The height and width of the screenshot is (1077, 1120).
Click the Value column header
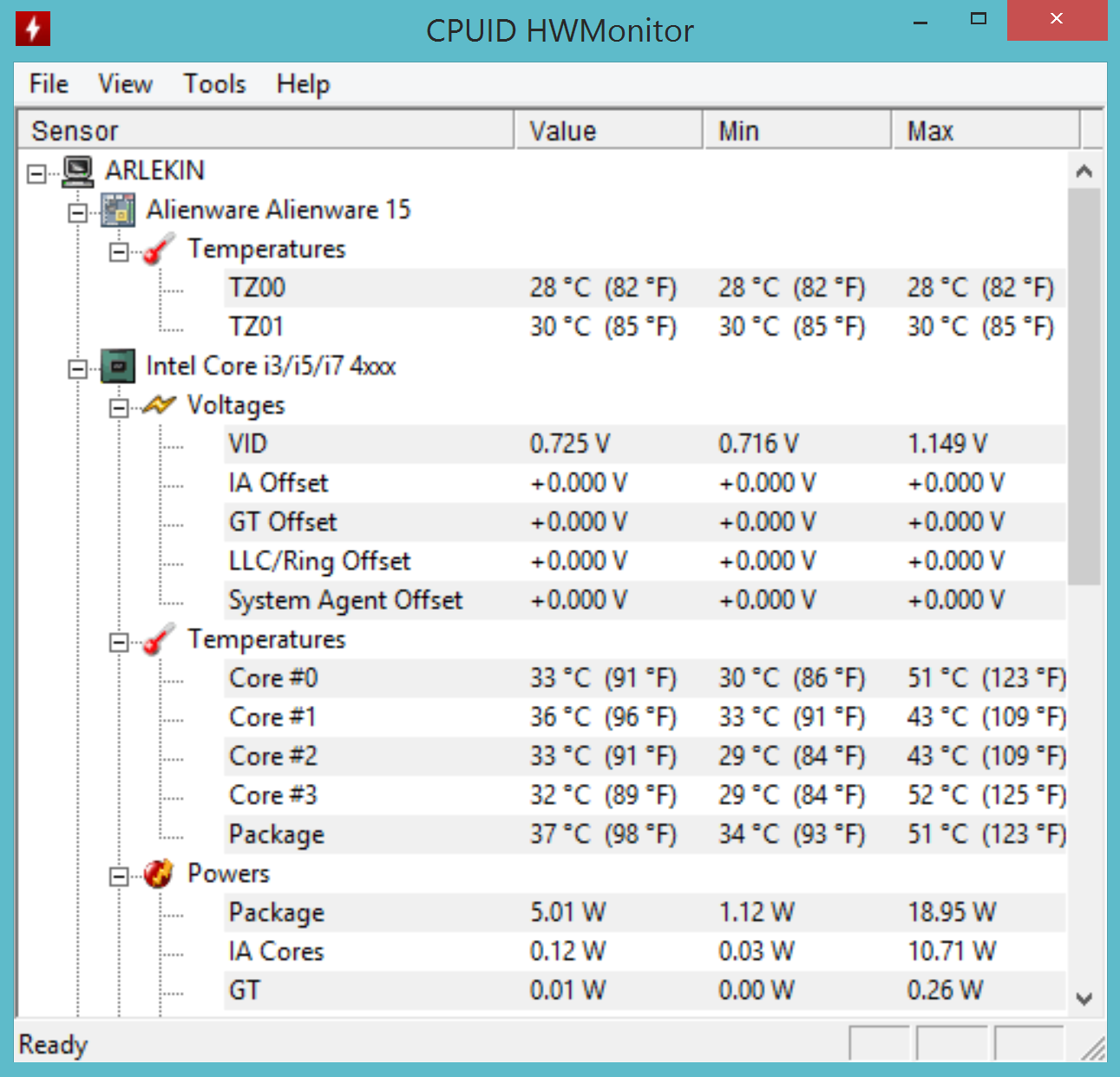(x=610, y=131)
